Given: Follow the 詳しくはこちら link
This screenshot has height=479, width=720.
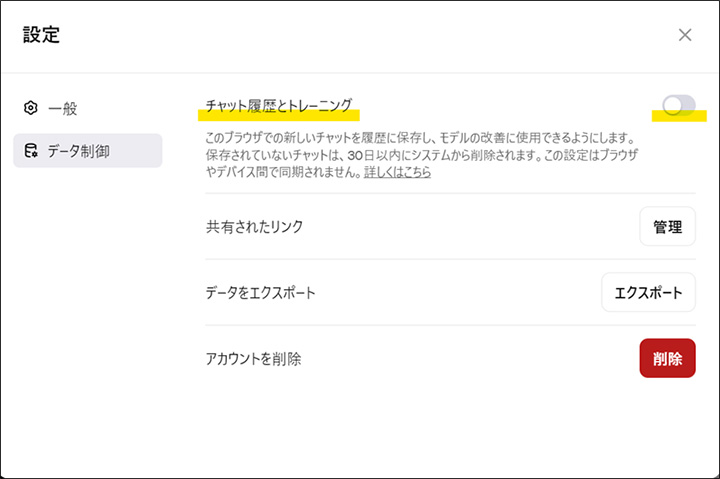Looking at the screenshot, I should tap(397, 172).
